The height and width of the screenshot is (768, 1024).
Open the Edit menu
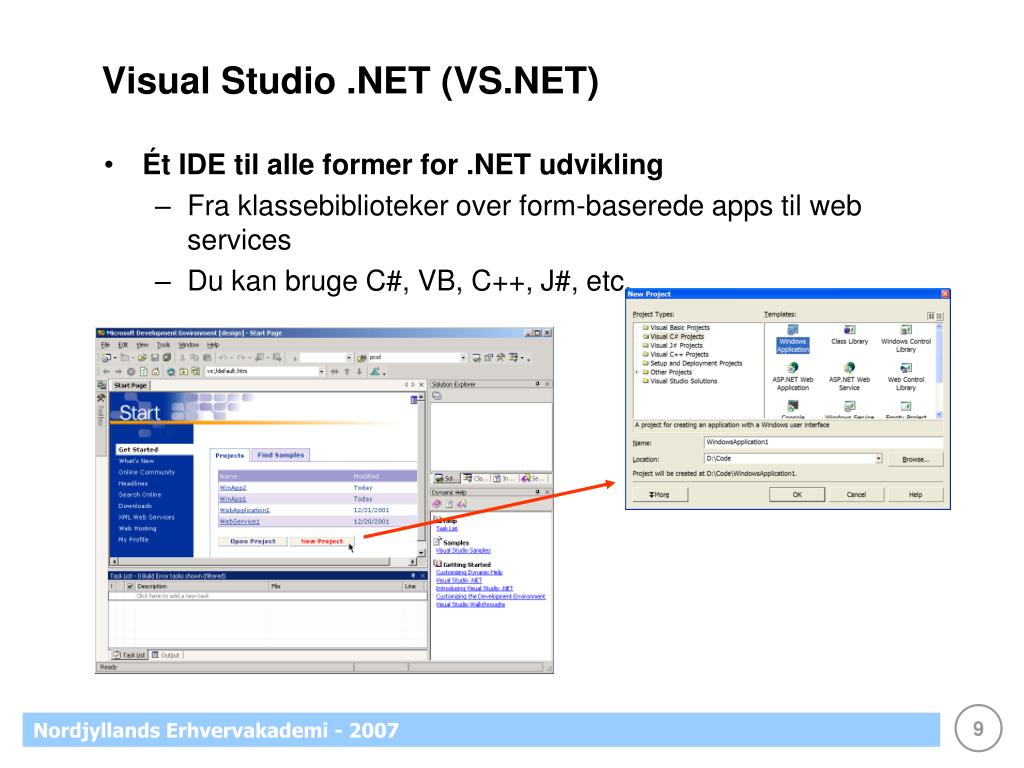coord(123,345)
